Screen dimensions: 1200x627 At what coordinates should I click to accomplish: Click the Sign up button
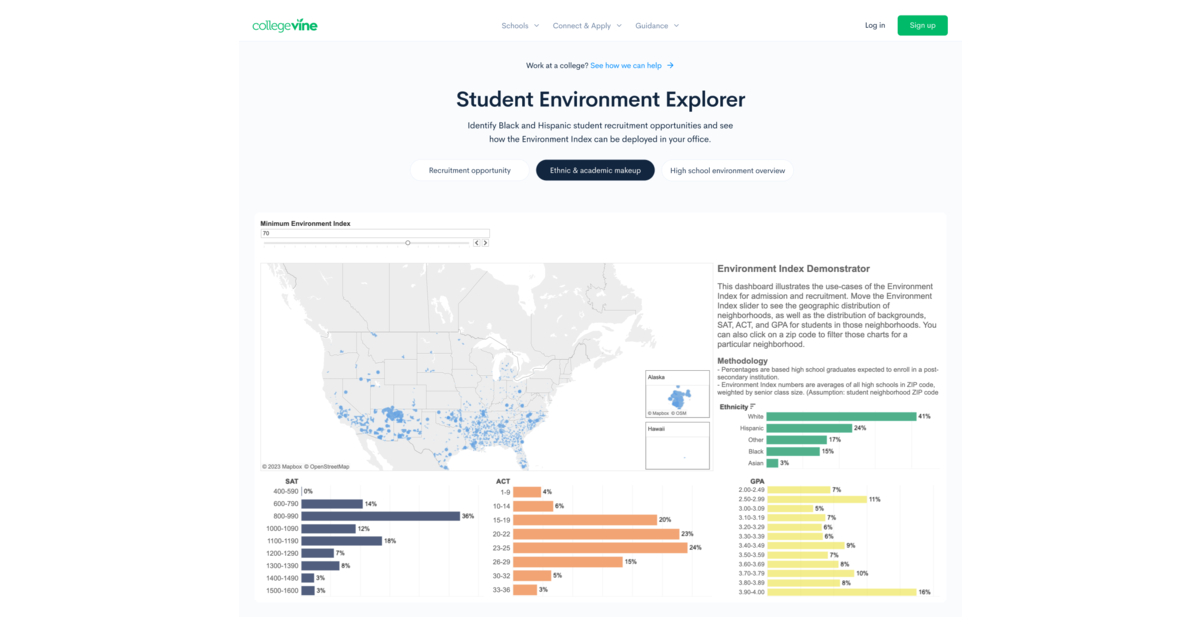pos(922,25)
